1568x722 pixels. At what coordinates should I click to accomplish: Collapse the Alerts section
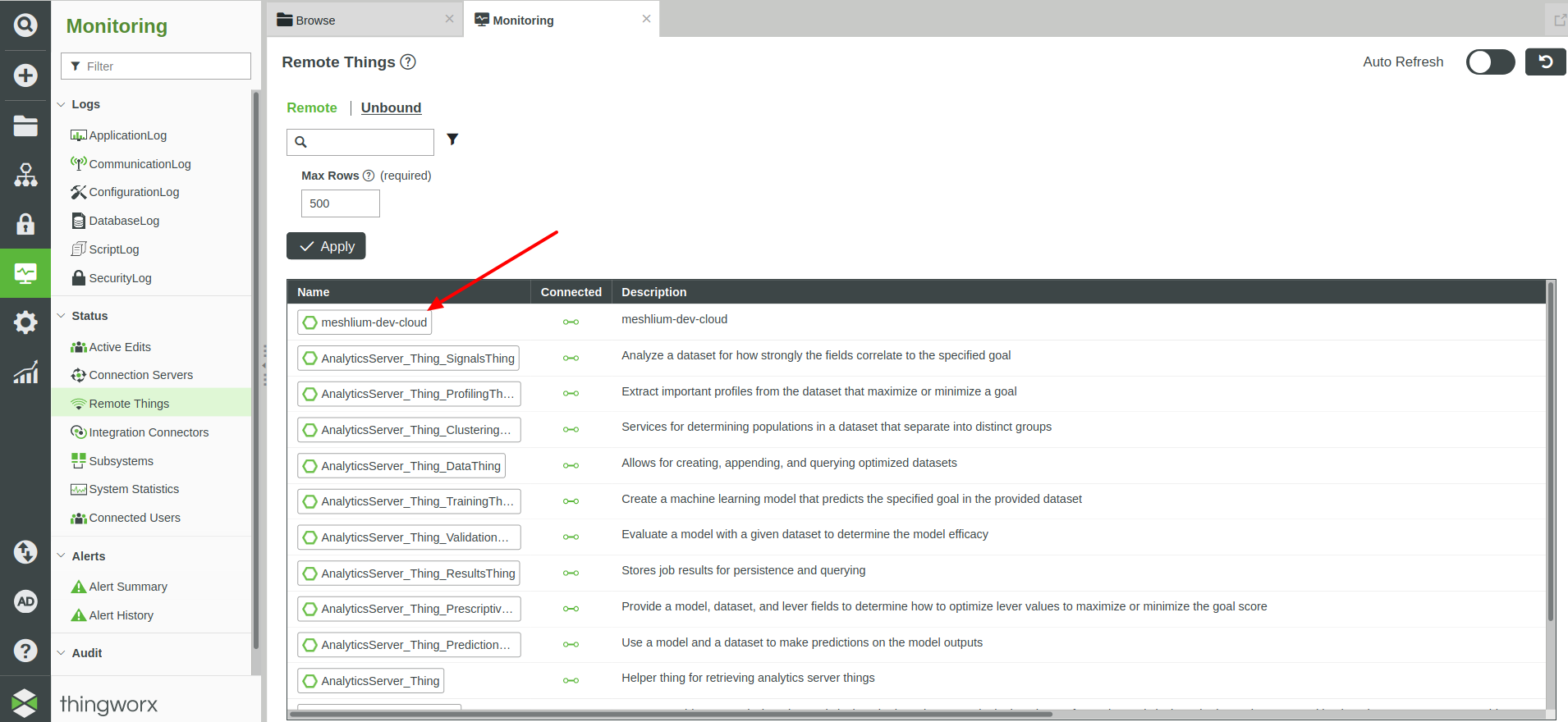point(61,555)
